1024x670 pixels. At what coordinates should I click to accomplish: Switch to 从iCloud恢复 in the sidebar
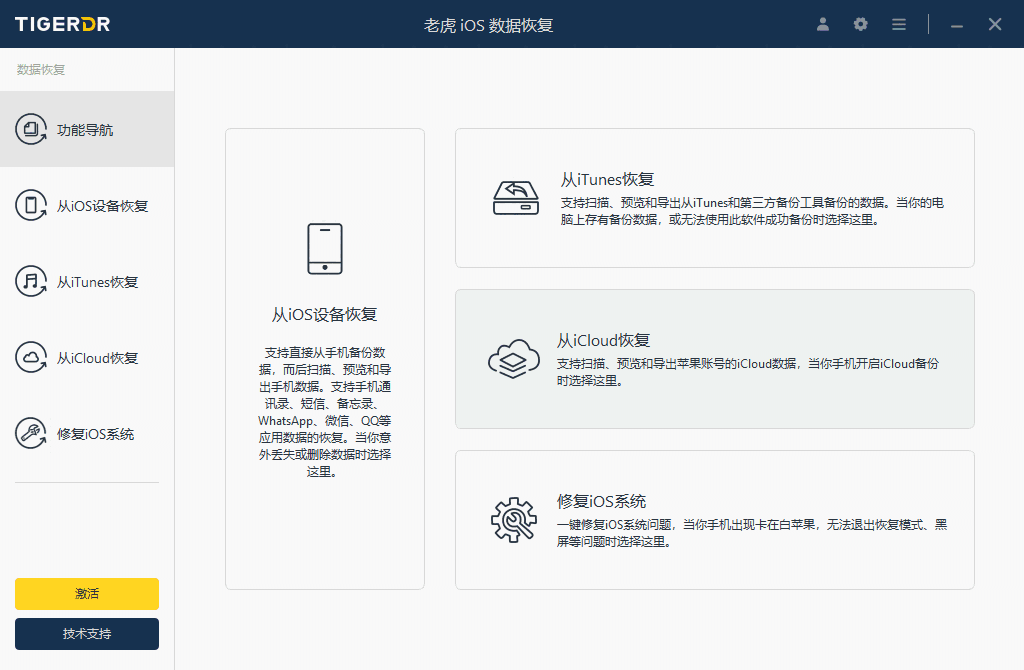click(86, 357)
